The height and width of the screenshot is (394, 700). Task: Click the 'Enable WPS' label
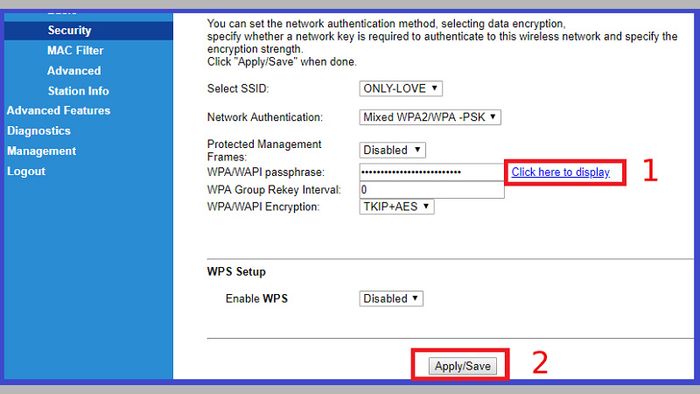(257, 299)
